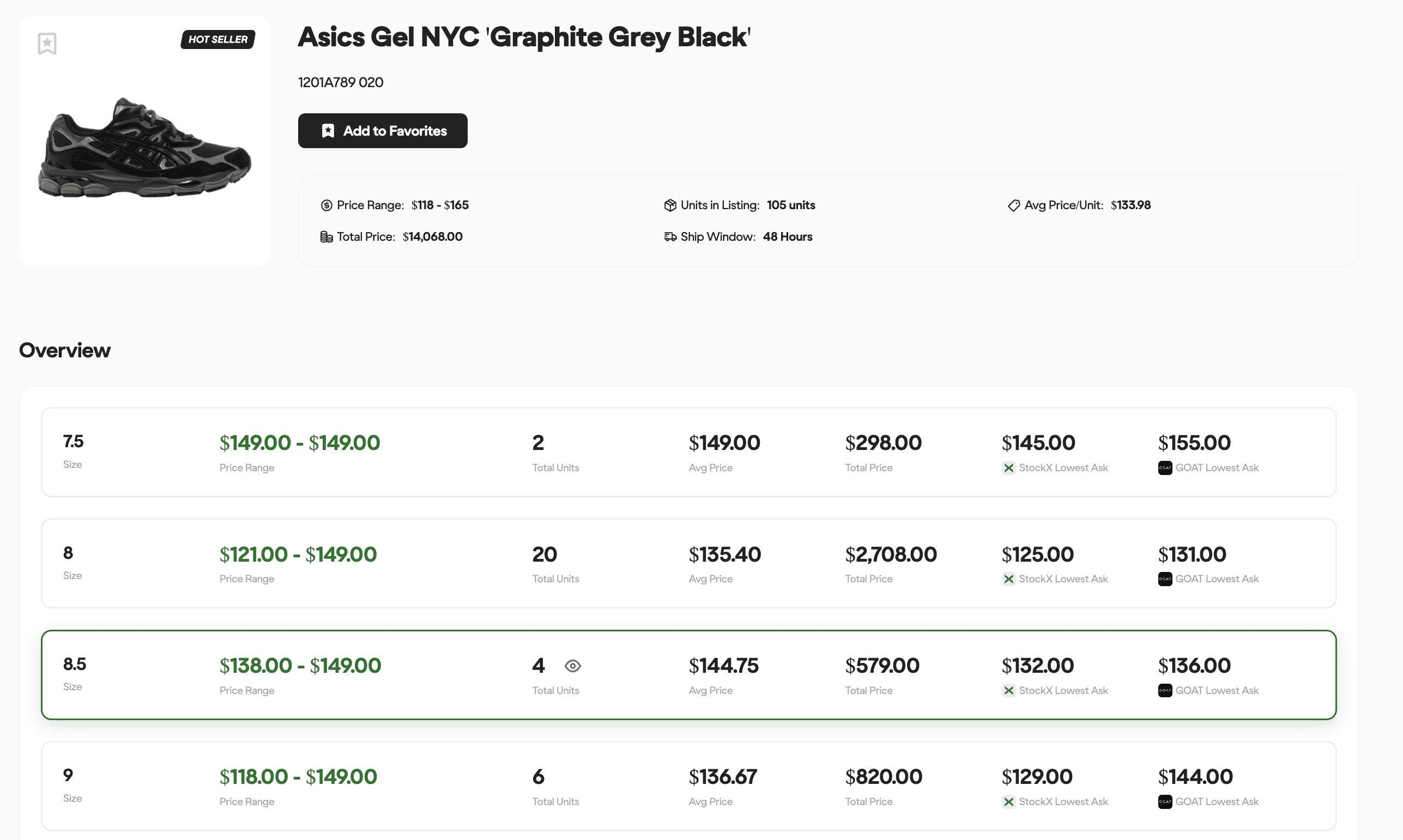This screenshot has width=1403, height=840.
Task: Click the Total Price coins icon
Action: tap(326, 237)
